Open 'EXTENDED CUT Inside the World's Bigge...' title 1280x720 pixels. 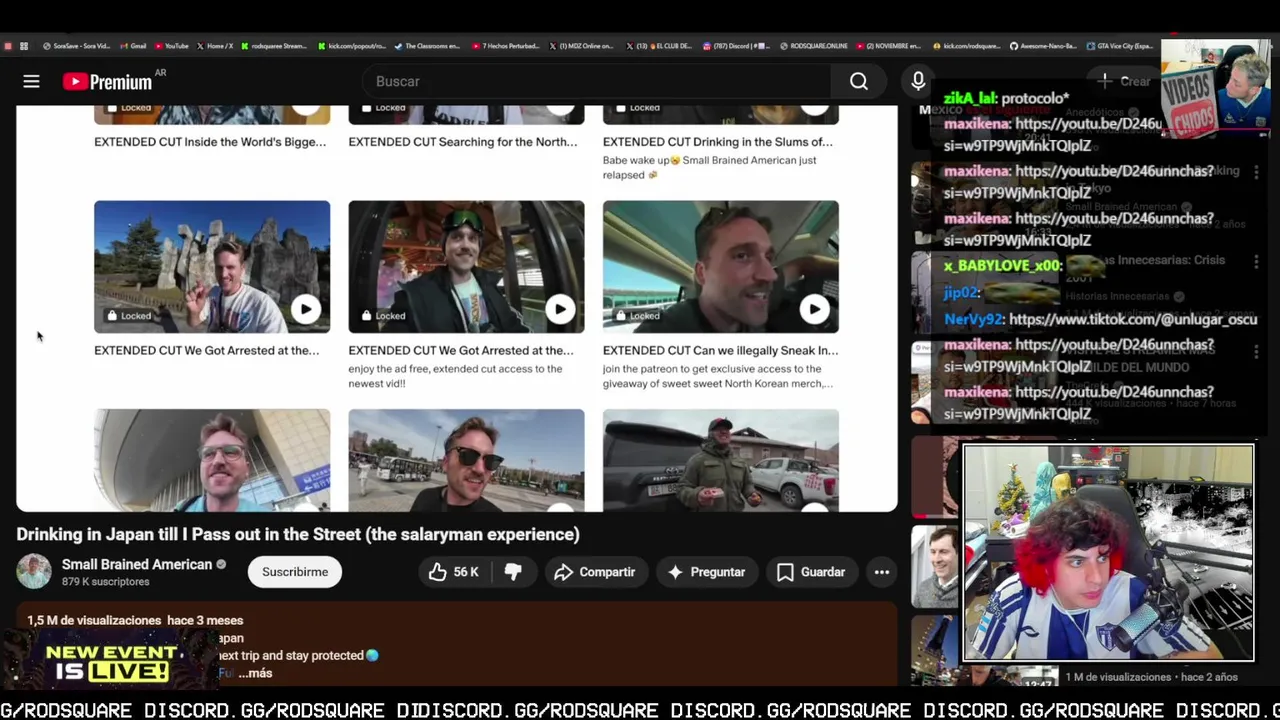210,142
